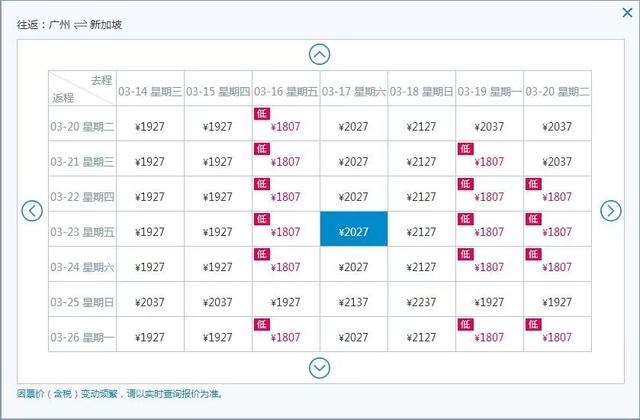Image resolution: width=640 pixels, height=420 pixels.
Task: Select fare departing 03-17 returning 03-20
Action: (353, 123)
